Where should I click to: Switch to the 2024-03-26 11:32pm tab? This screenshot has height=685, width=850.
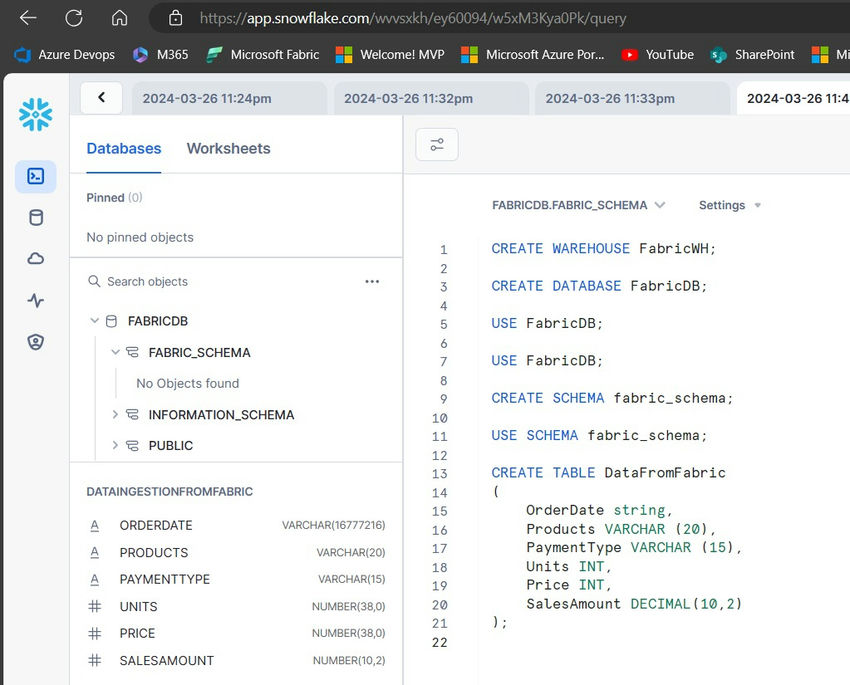pos(431,98)
